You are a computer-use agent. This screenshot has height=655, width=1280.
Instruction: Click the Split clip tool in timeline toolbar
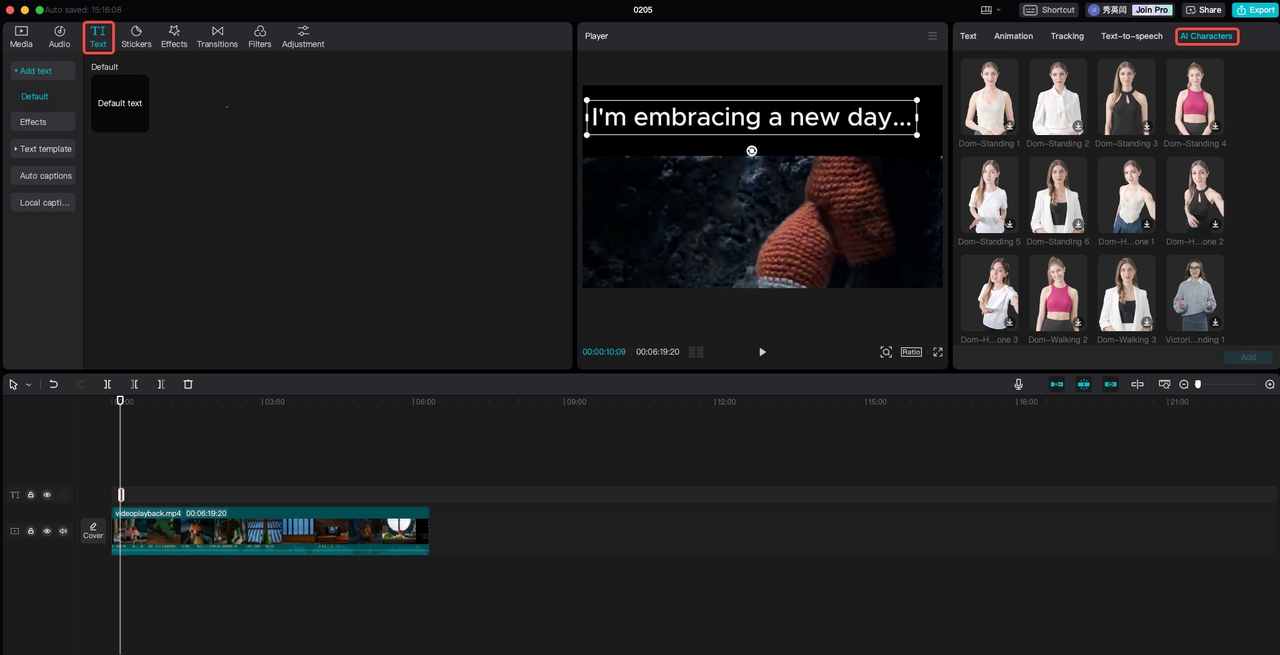pyautogui.click(x=107, y=384)
